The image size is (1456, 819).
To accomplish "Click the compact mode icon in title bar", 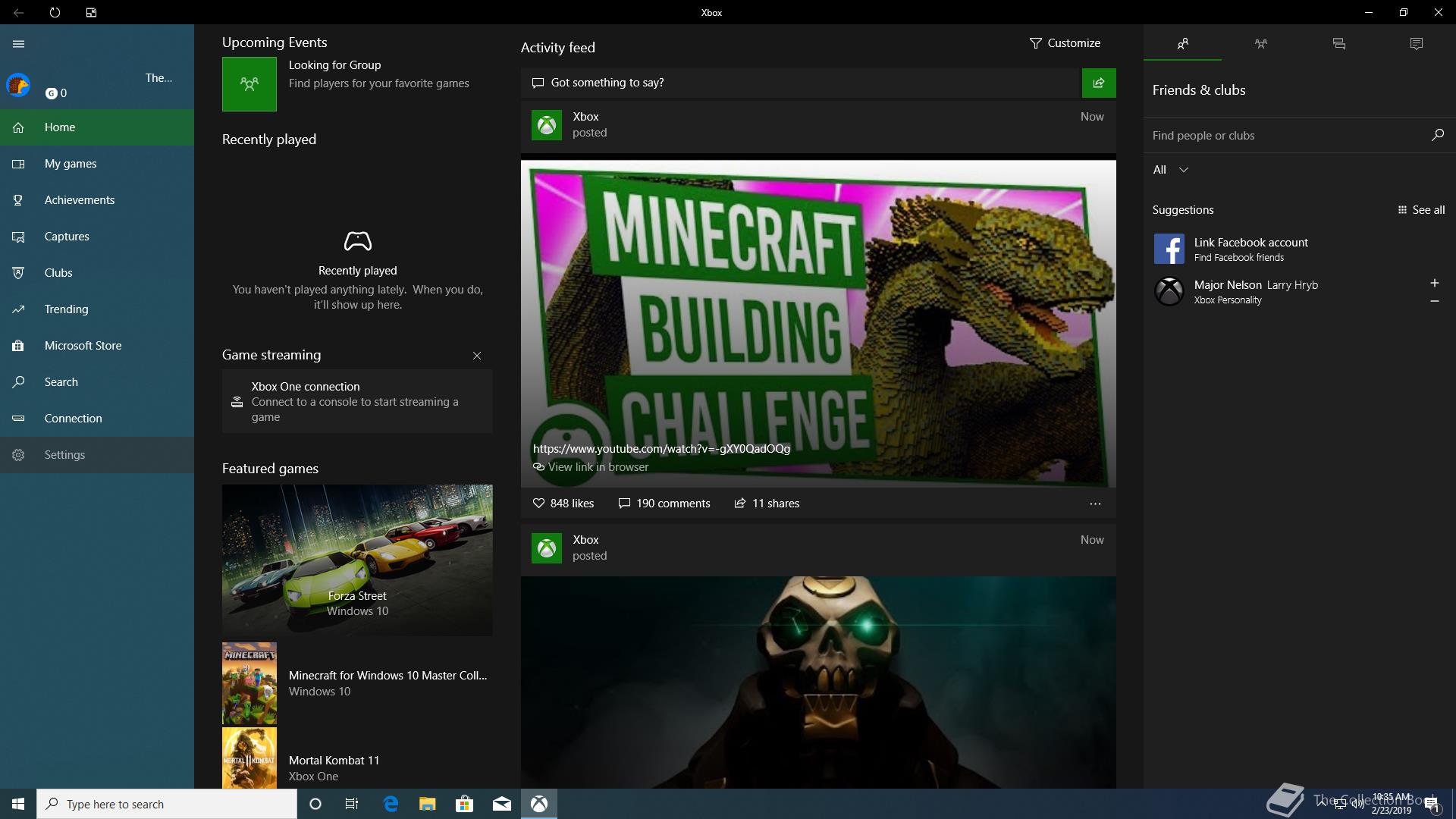I will click(x=91, y=12).
